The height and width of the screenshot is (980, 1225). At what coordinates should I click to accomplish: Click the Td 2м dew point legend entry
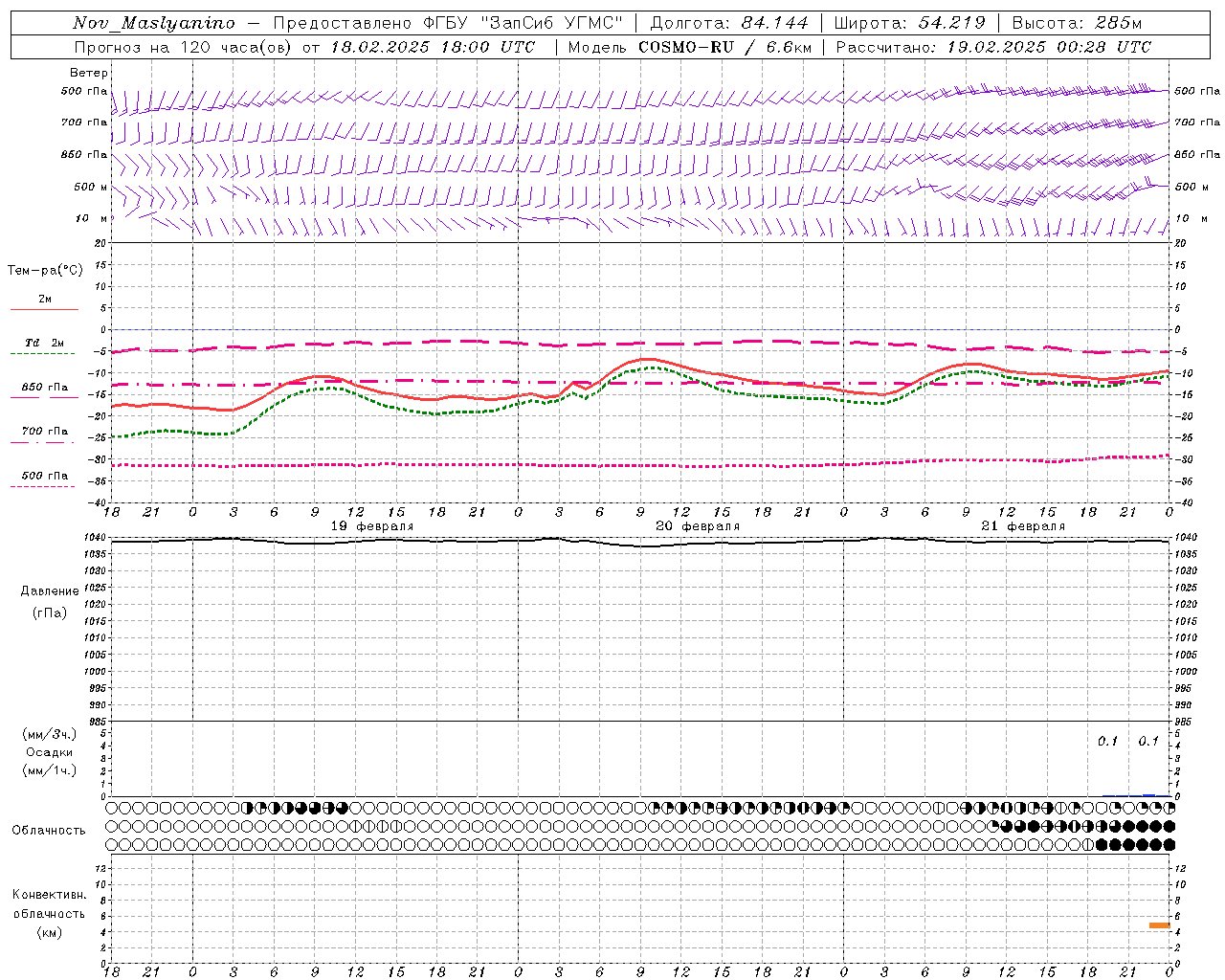(45, 343)
